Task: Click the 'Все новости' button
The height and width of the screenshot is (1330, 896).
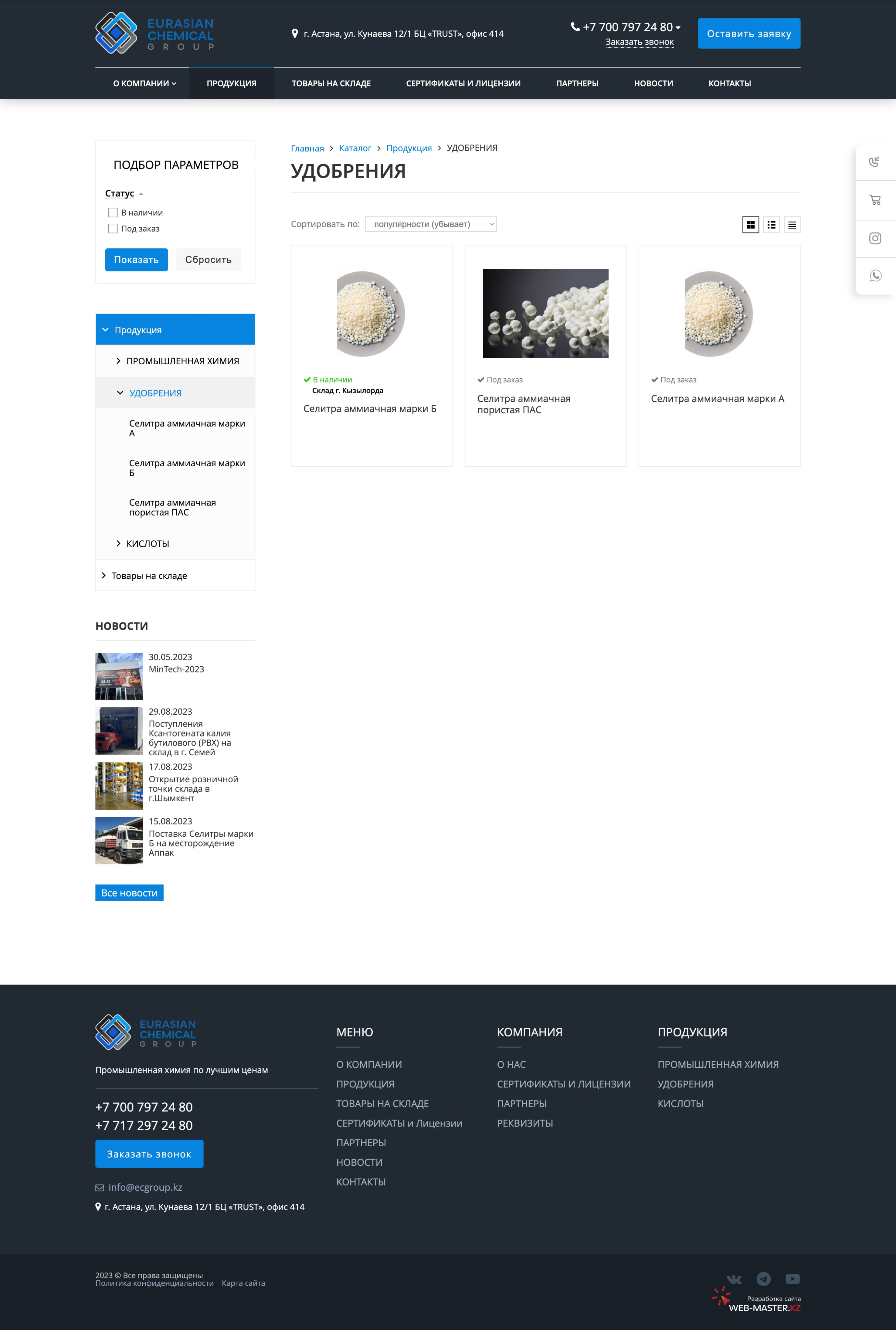Action: (129, 893)
